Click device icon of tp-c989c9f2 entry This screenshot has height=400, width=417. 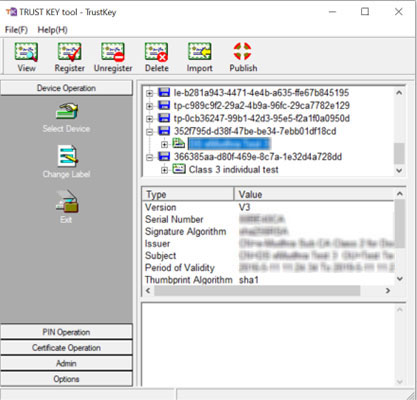click(x=164, y=105)
